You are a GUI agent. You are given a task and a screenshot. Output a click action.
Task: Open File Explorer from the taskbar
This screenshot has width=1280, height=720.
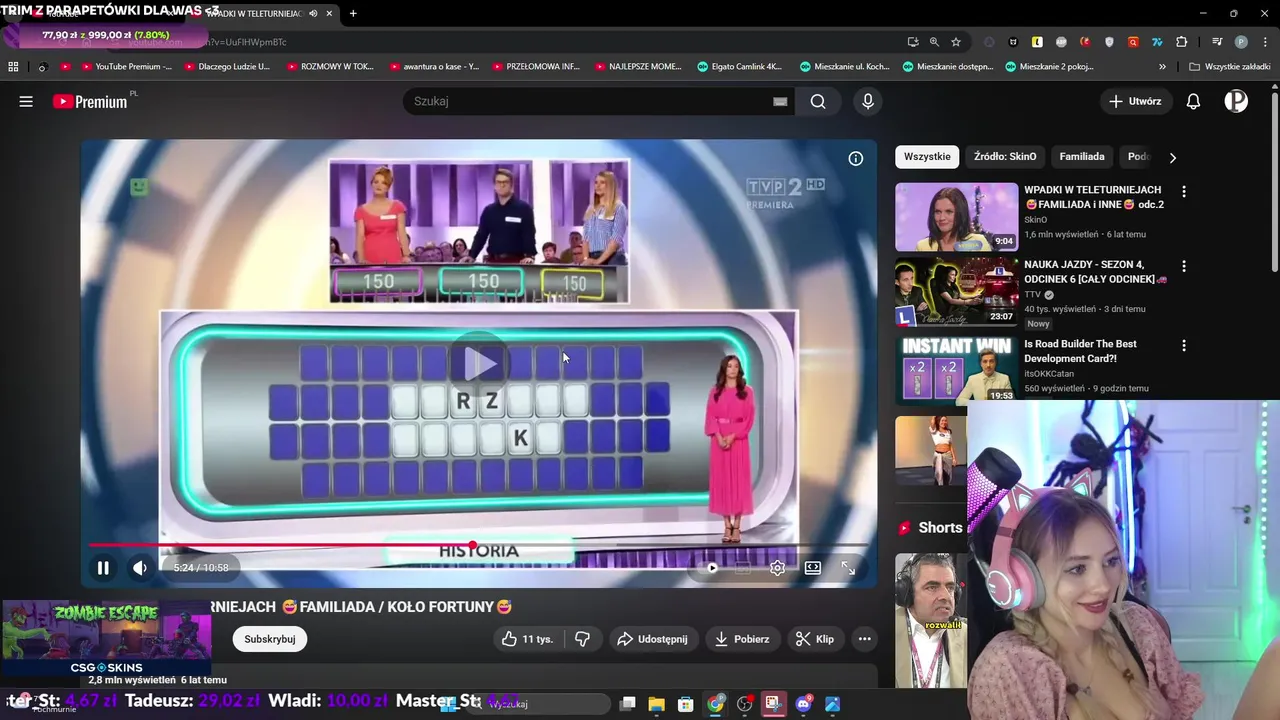tap(657, 704)
